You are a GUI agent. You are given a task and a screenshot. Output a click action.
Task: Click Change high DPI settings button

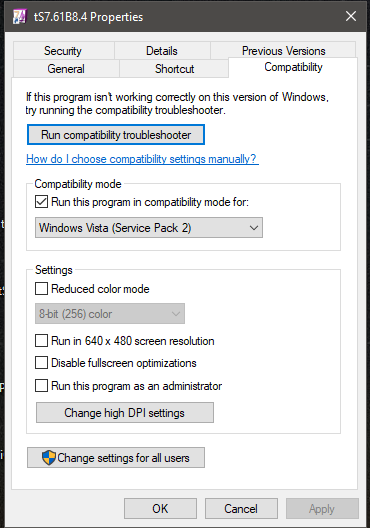click(x=125, y=413)
